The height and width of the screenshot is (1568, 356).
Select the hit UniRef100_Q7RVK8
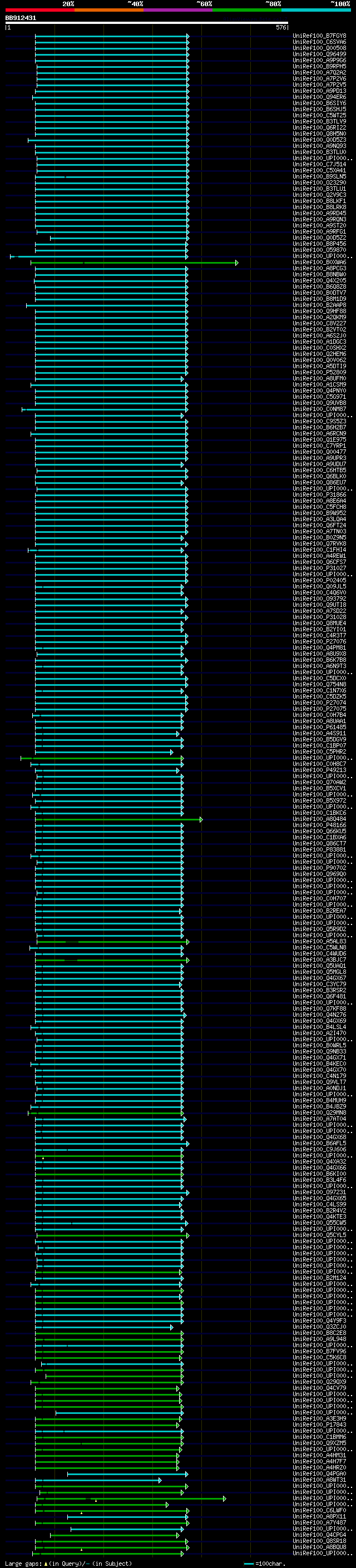click(x=319, y=543)
